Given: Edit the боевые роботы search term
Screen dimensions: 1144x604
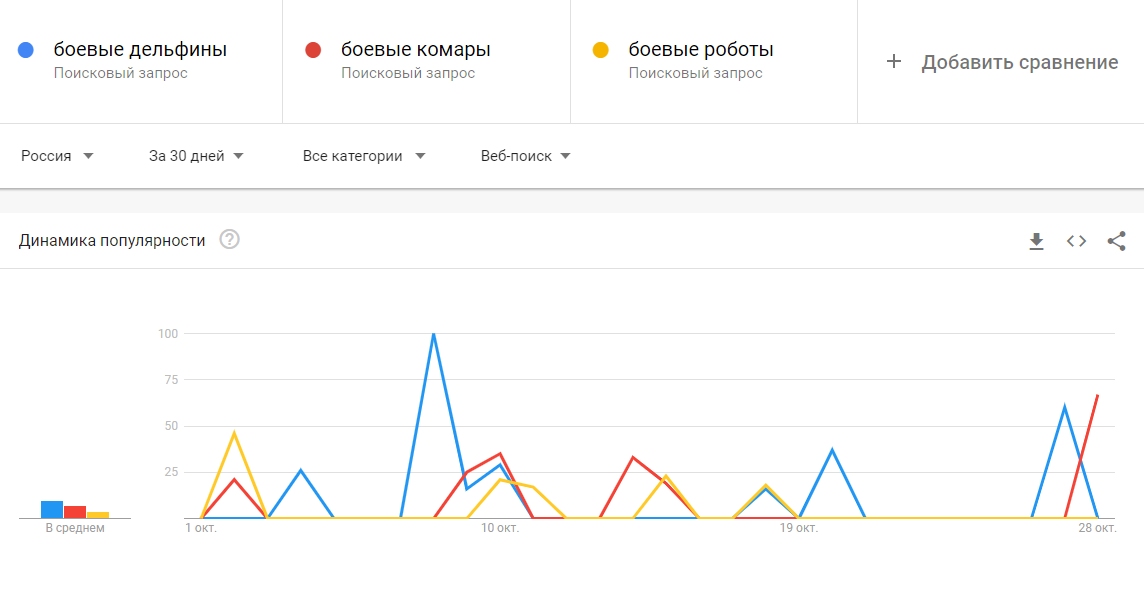Looking at the screenshot, I should [x=701, y=50].
